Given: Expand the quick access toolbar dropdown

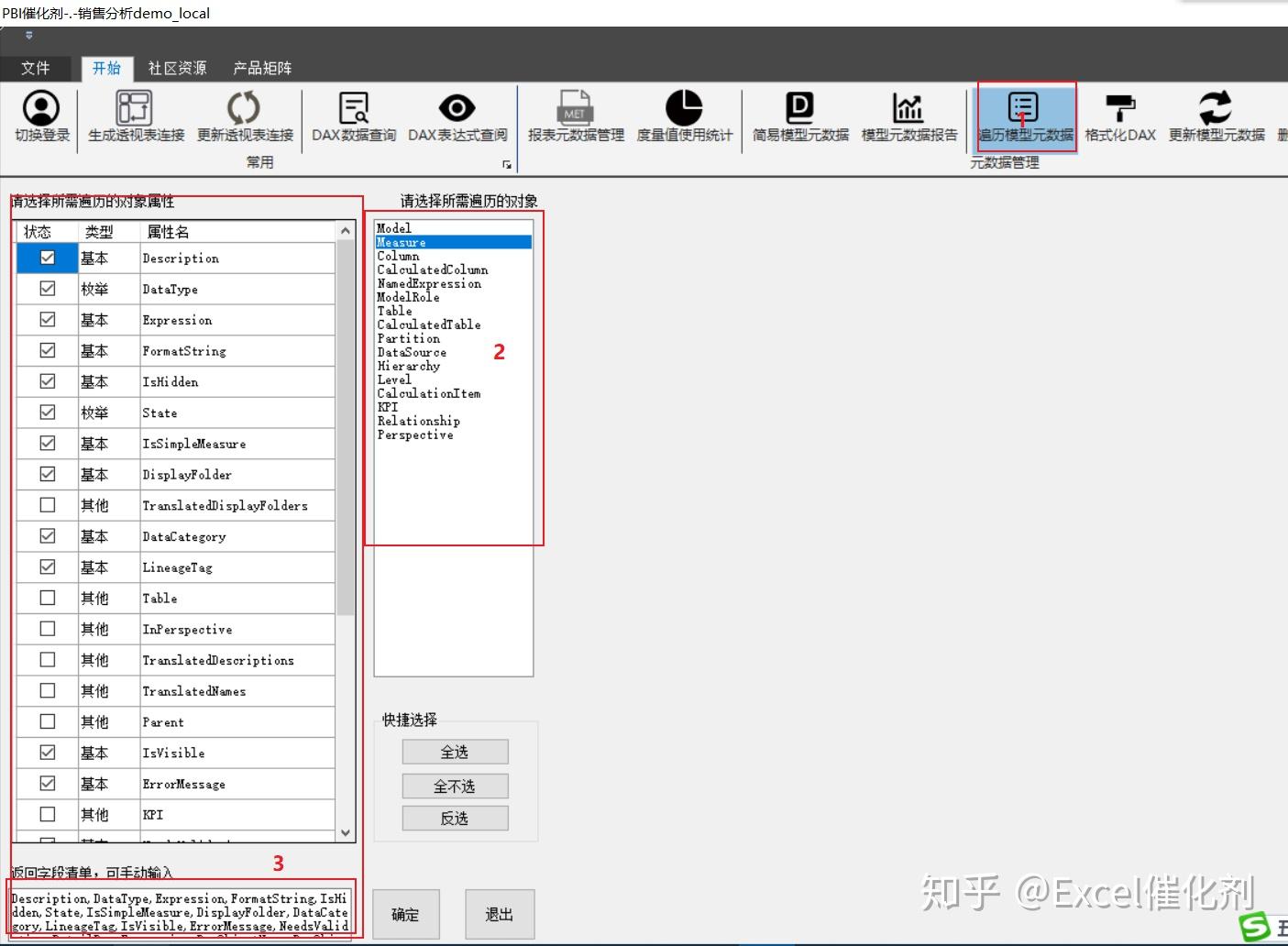Looking at the screenshot, I should pos(28,35).
